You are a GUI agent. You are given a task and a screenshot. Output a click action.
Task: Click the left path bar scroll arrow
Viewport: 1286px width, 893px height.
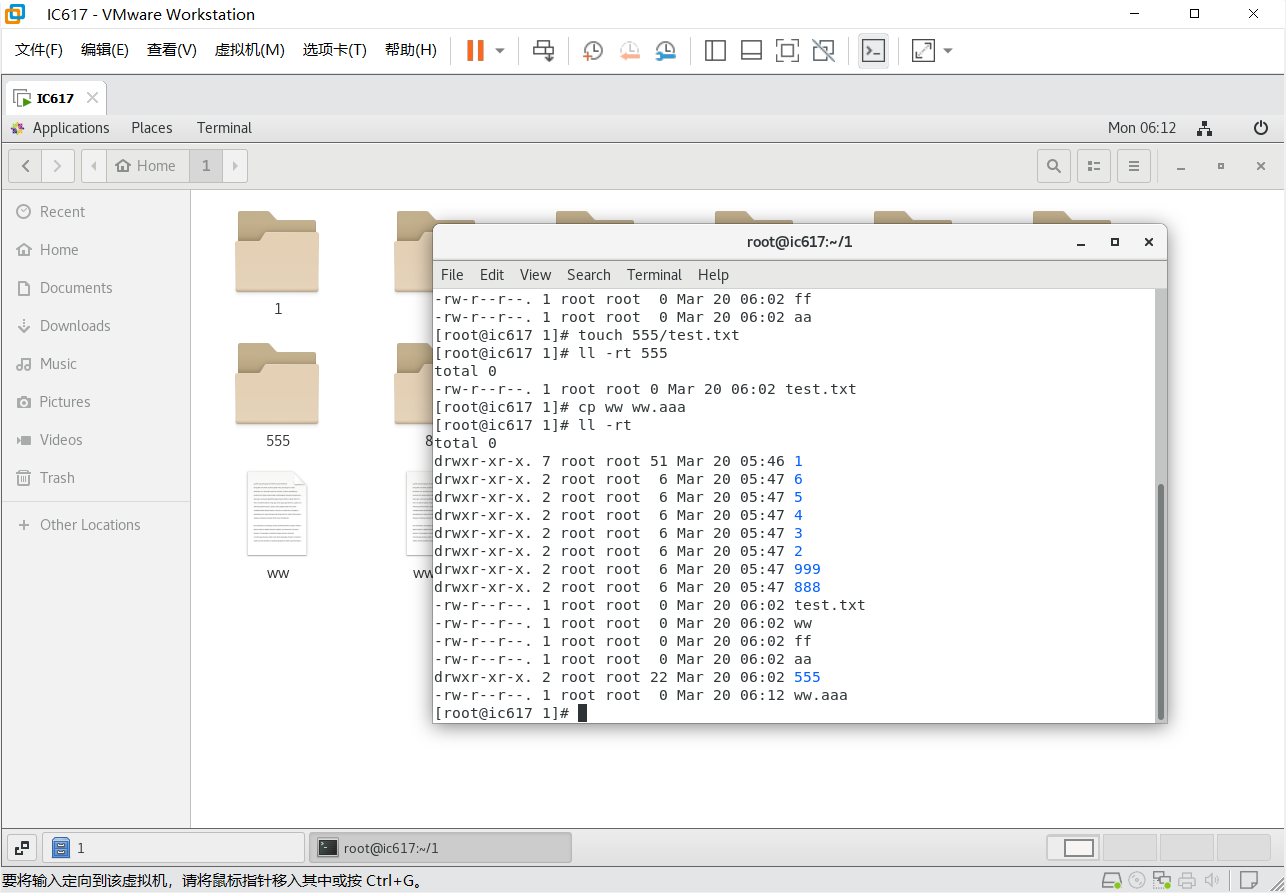[x=94, y=166]
